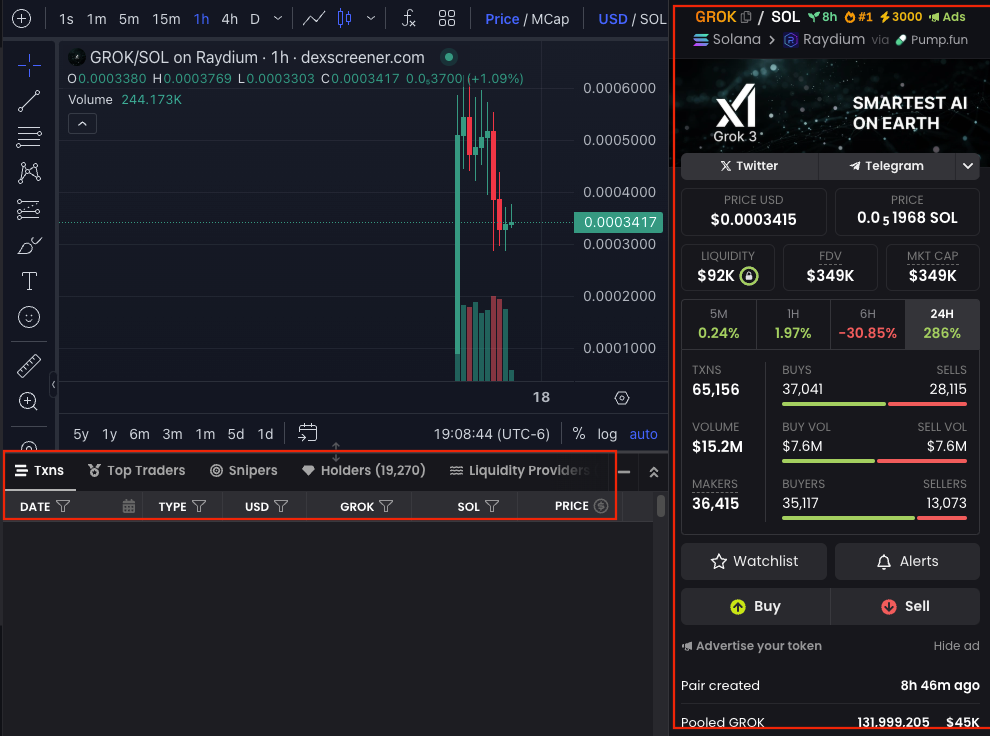The height and width of the screenshot is (736, 990).
Task: Click the liquidity lock icon
Action: point(749,276)
